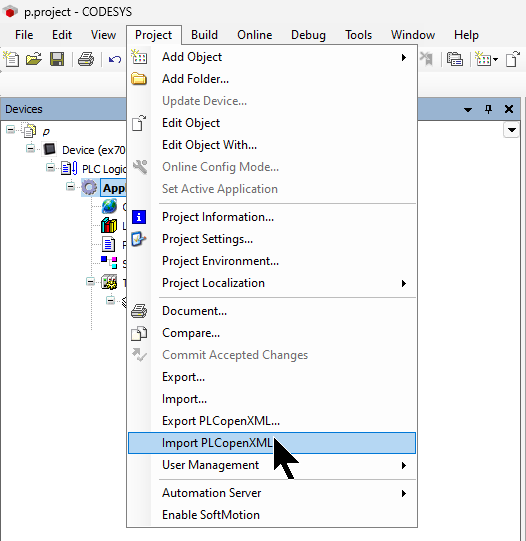This screenshot has width=526, height=541.
Task: Click the New Project toolbar icon
Action: tap(11, 59)
